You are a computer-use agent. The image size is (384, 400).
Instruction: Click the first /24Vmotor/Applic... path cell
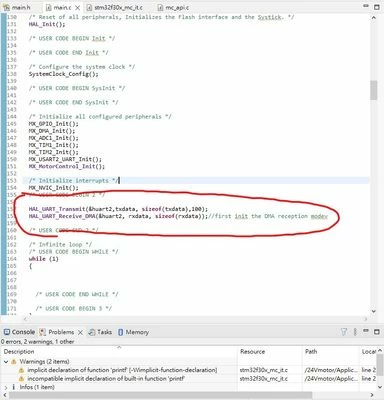(331, 370)
